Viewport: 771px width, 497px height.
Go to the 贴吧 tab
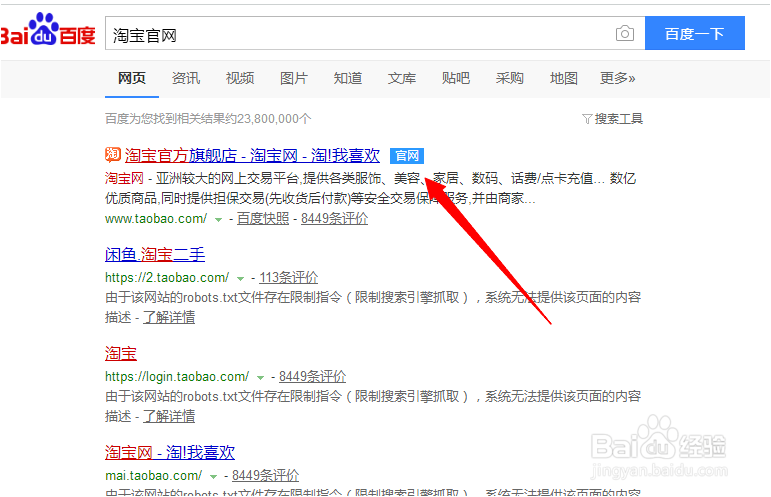coord(456,78)
